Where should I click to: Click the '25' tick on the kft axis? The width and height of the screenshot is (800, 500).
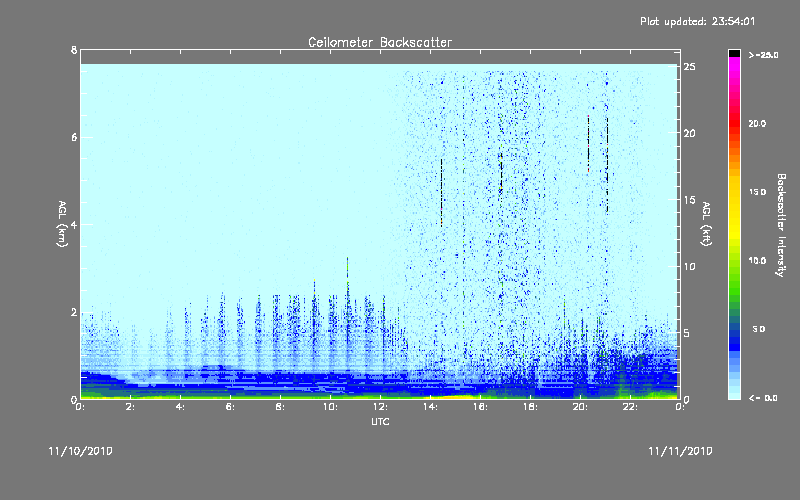(x=690, y=67)
